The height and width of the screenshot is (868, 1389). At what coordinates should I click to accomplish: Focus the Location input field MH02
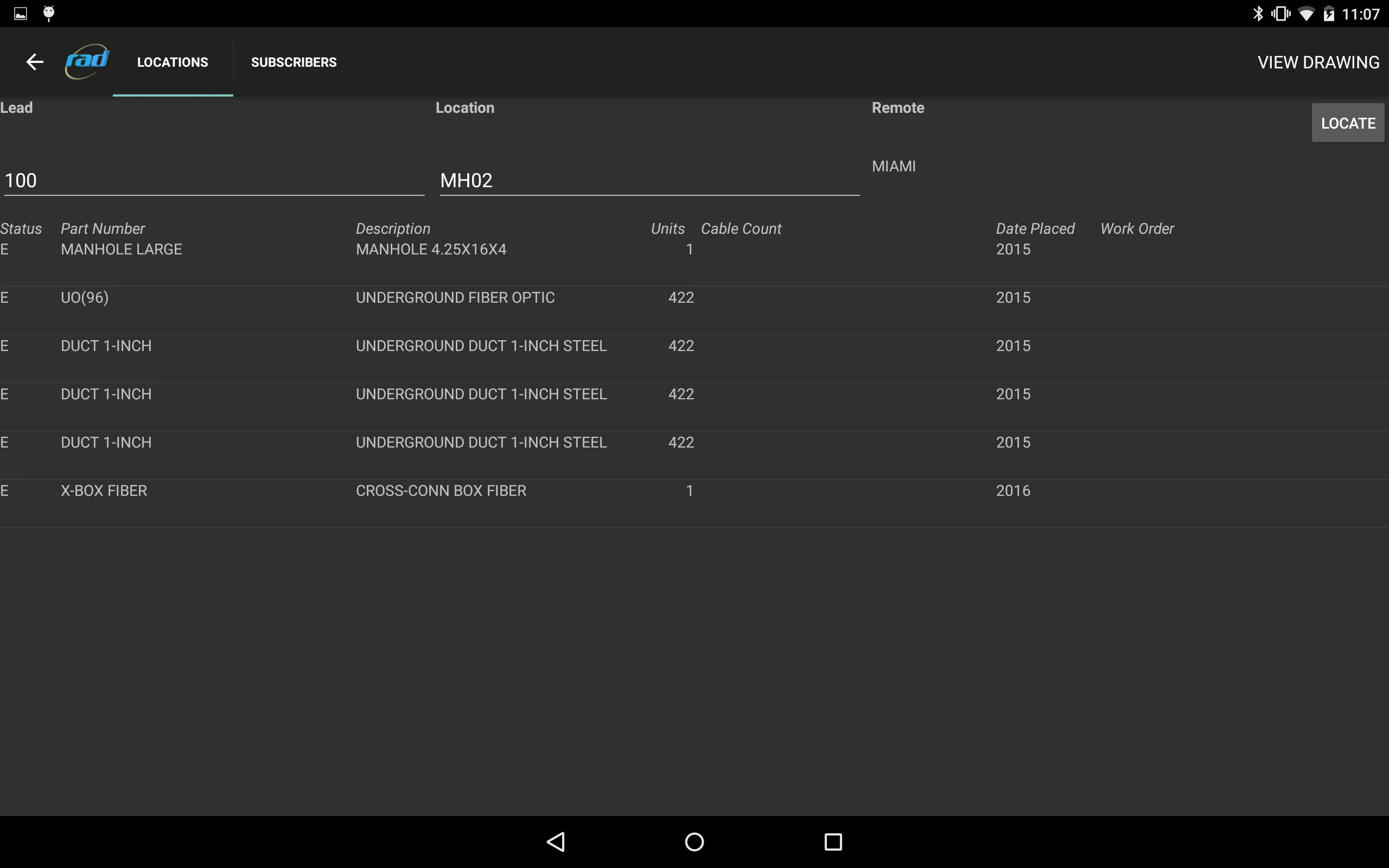point(649,180)
